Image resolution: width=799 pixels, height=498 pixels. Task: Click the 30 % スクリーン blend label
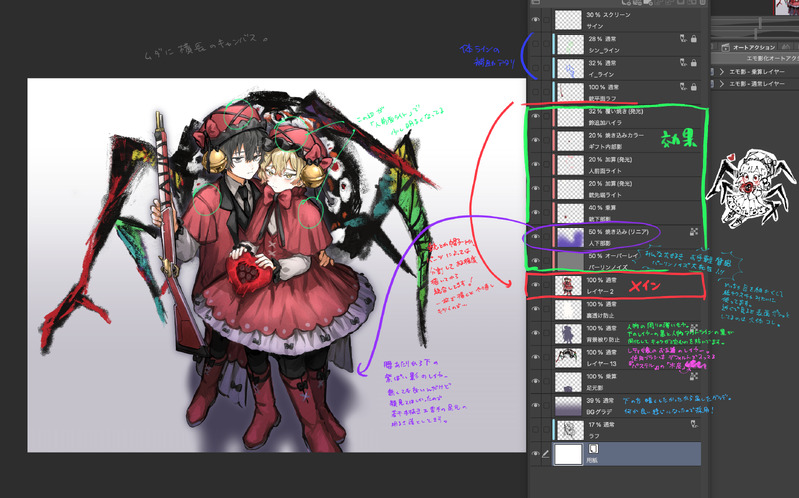[608, 15]
